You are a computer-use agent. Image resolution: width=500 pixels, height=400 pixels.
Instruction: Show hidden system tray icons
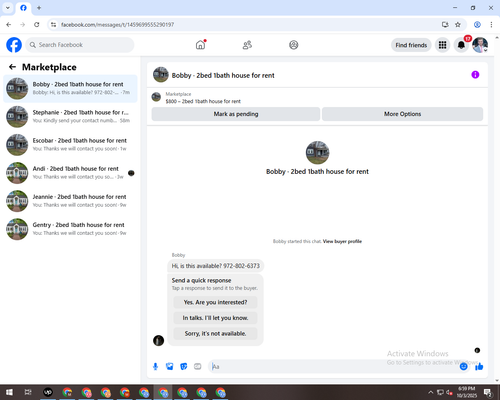tap(430, 392)
